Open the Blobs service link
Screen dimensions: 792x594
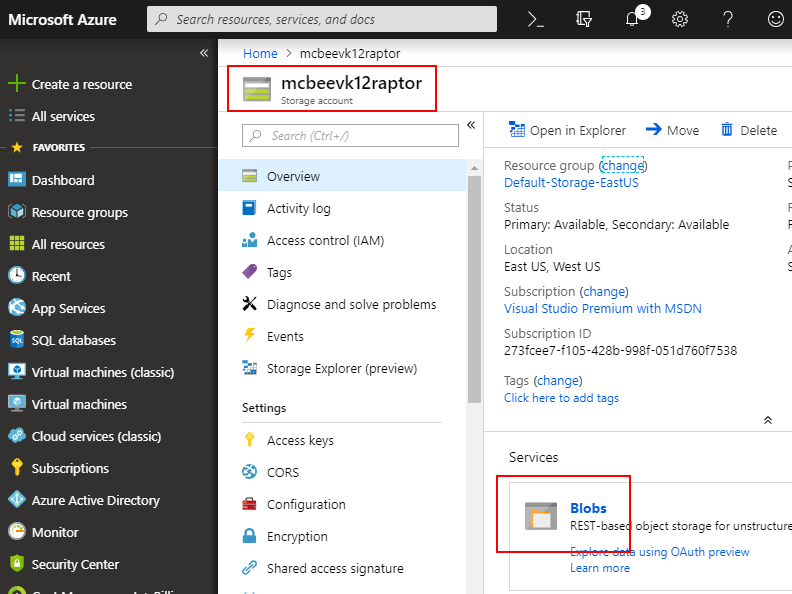coord(588,508)
